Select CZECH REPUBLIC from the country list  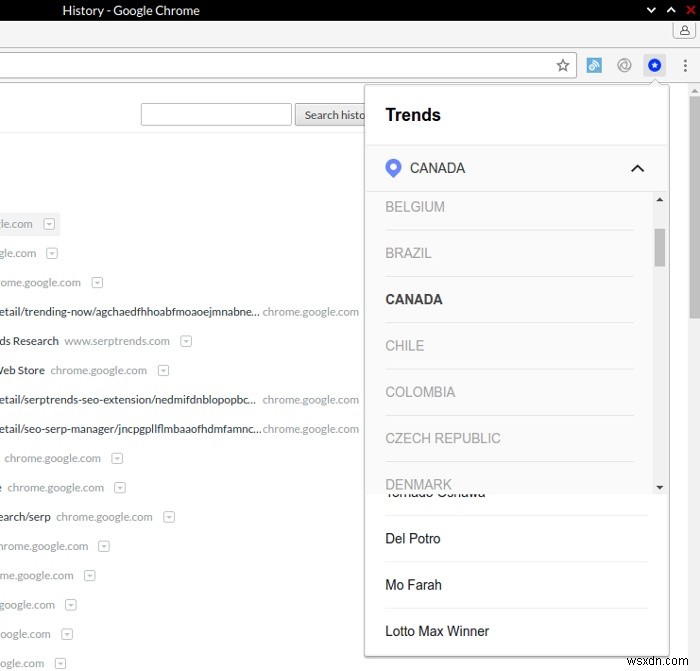[509, 438]
